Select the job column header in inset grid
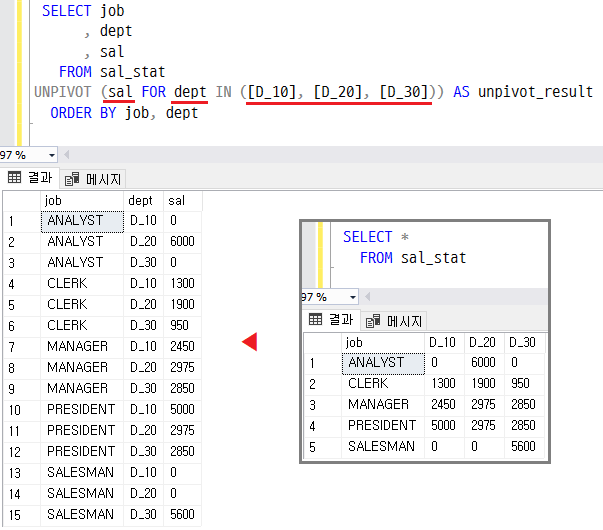The height and width of the screenshot is (530, 603). [383, 343]
